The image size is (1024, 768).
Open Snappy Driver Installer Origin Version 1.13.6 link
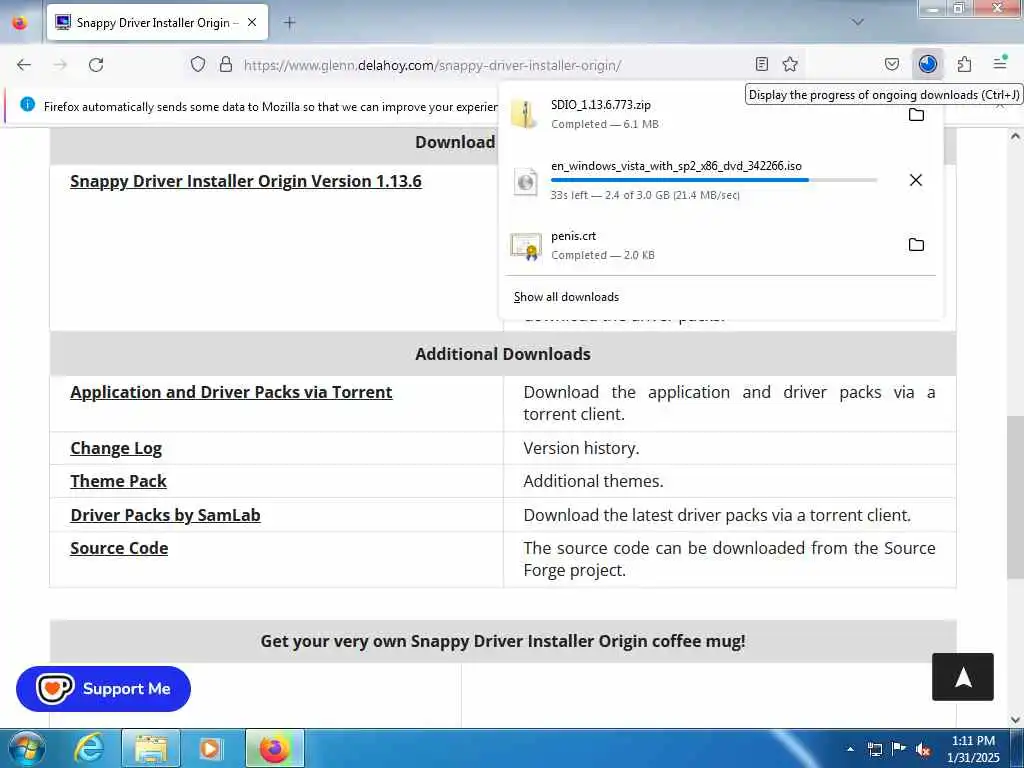[246, 181]
